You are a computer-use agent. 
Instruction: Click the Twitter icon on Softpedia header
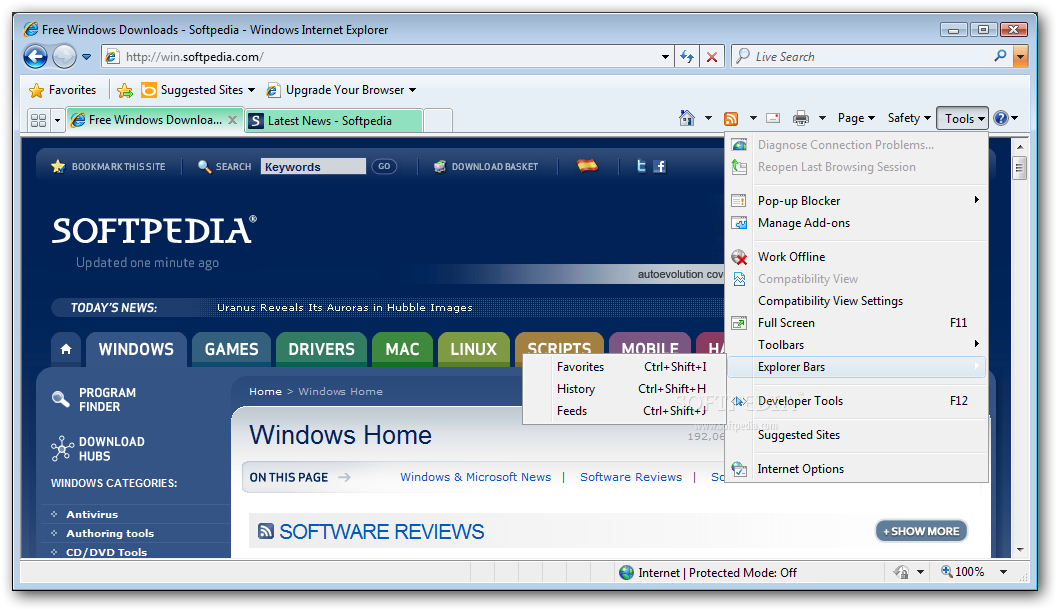point(641,166)
